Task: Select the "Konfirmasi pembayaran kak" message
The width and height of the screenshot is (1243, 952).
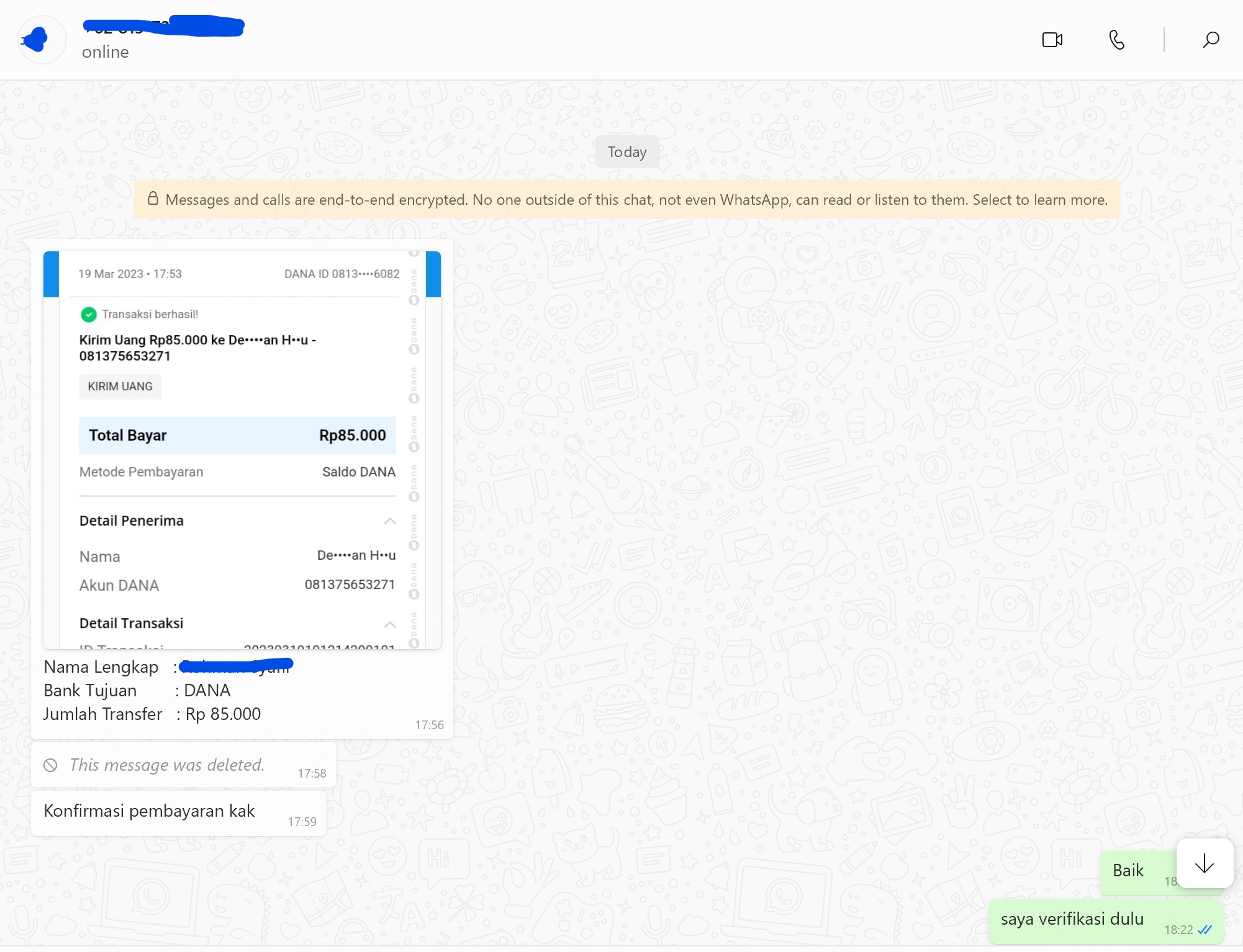Action: pyautogui.click(x=178, y=812)
